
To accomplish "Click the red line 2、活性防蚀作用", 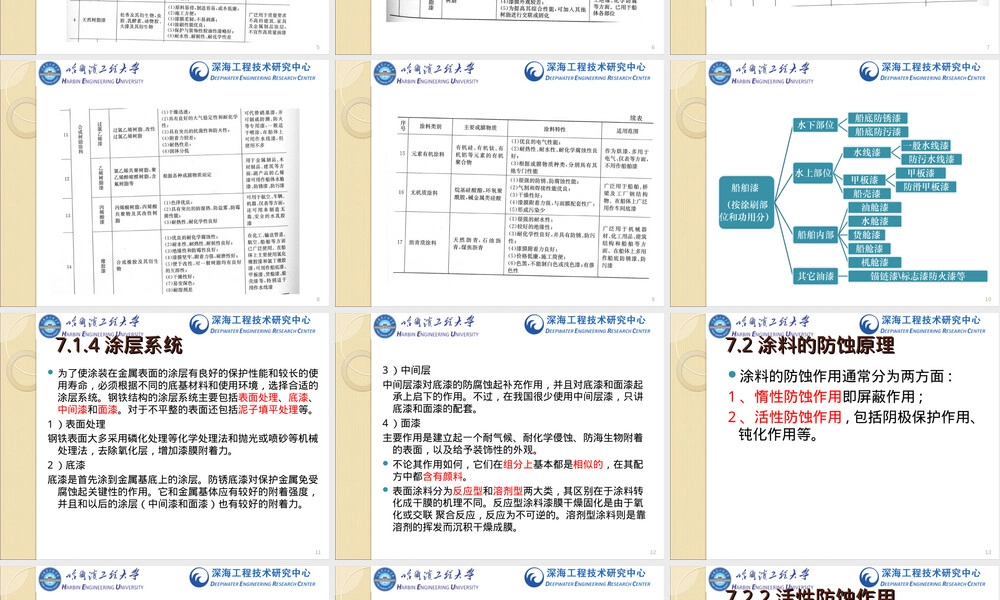I will click(784, 417).
